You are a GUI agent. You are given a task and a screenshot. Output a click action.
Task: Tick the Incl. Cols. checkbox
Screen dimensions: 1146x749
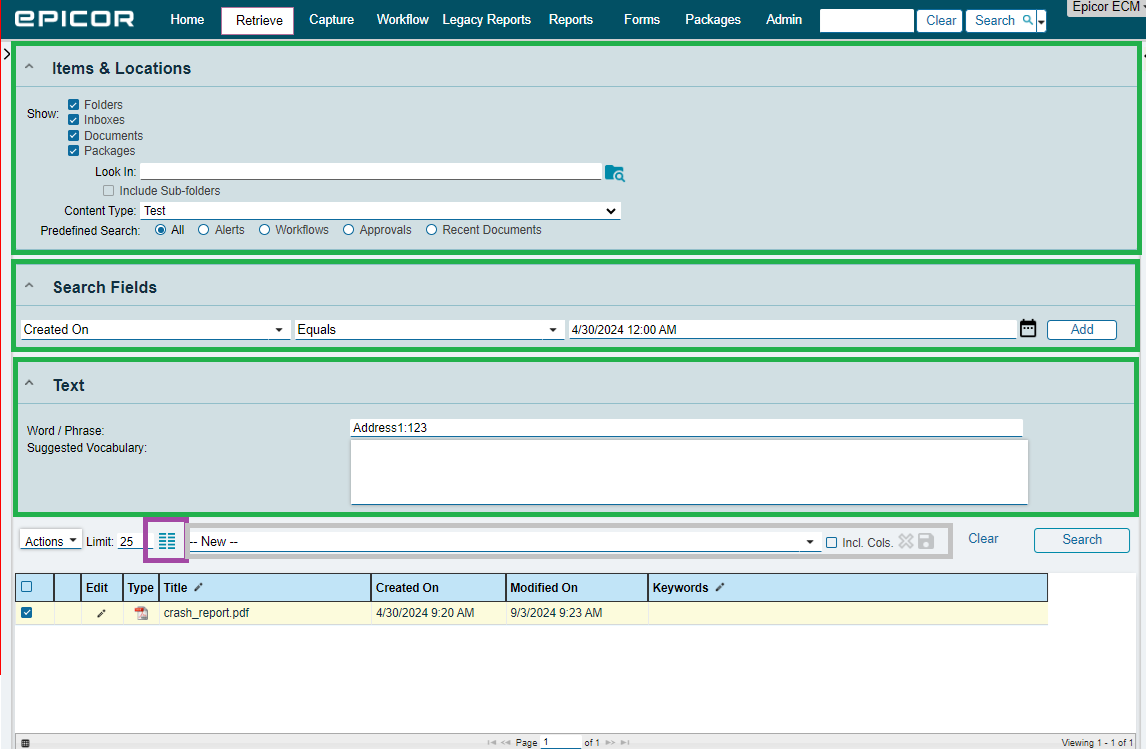click(831, 542)
